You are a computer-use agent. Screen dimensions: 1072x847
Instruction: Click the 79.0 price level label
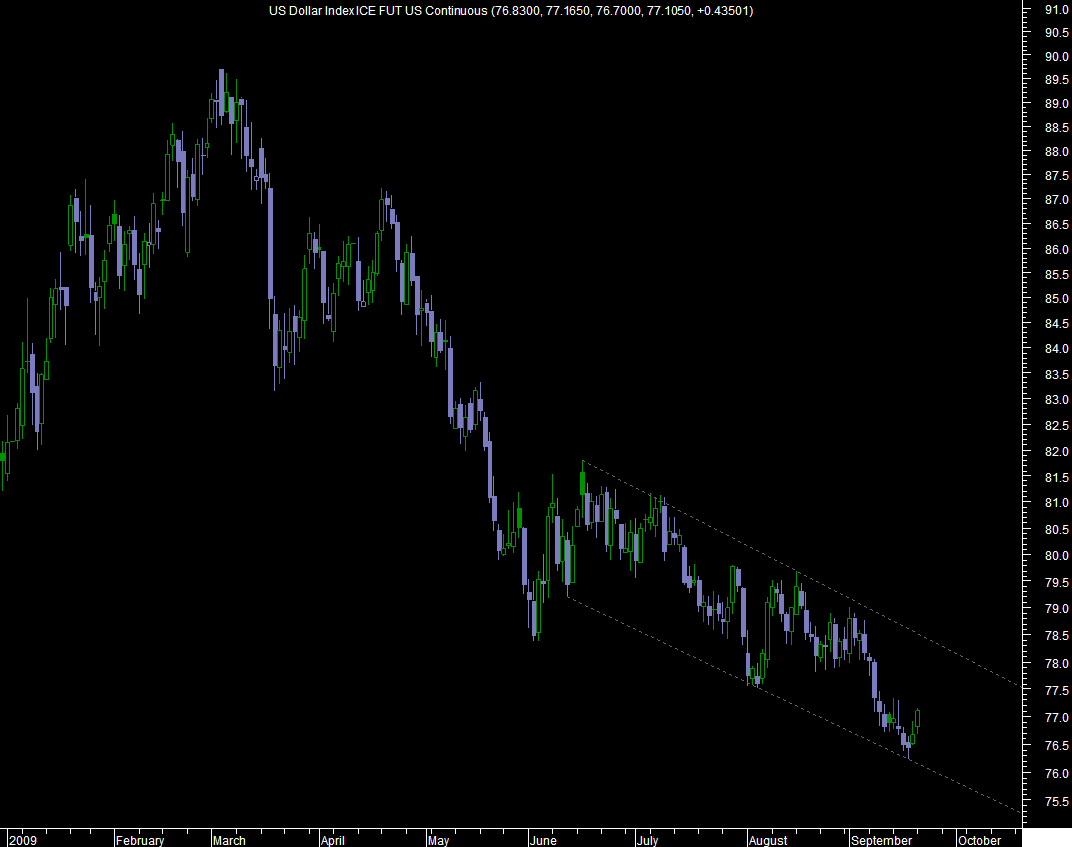point(1056,608)
